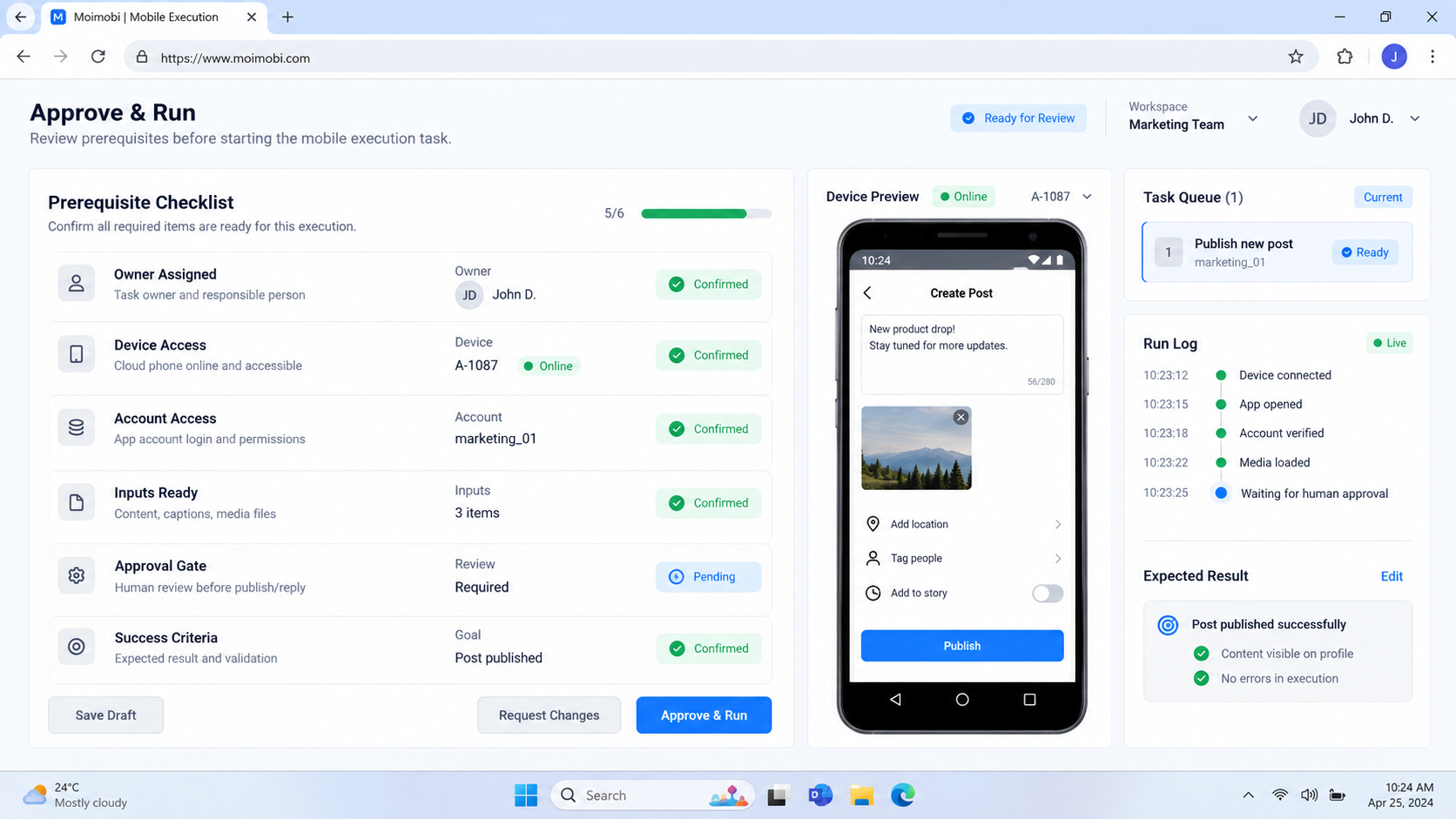Open the browser extensions puzzle icon
This screenshot has width=1456, height=819.
pyautogui.click(x=1345, y=57)
